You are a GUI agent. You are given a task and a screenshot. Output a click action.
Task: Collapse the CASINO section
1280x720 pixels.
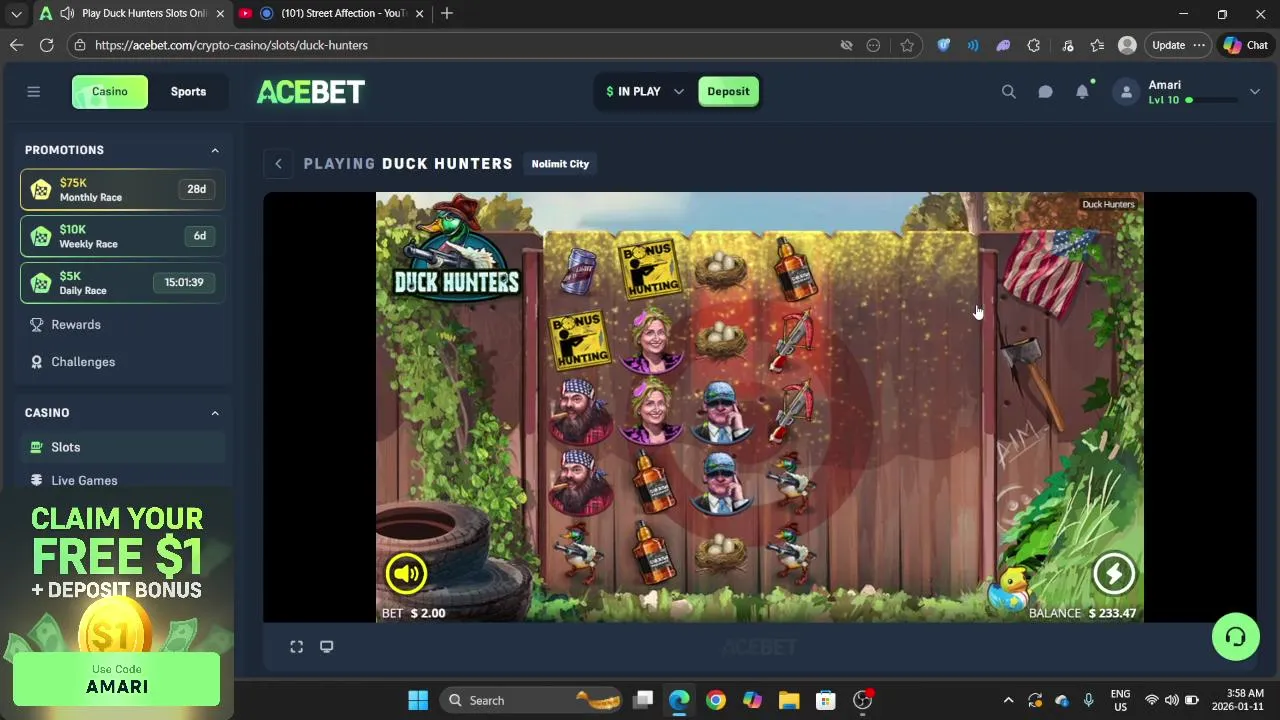215,413
